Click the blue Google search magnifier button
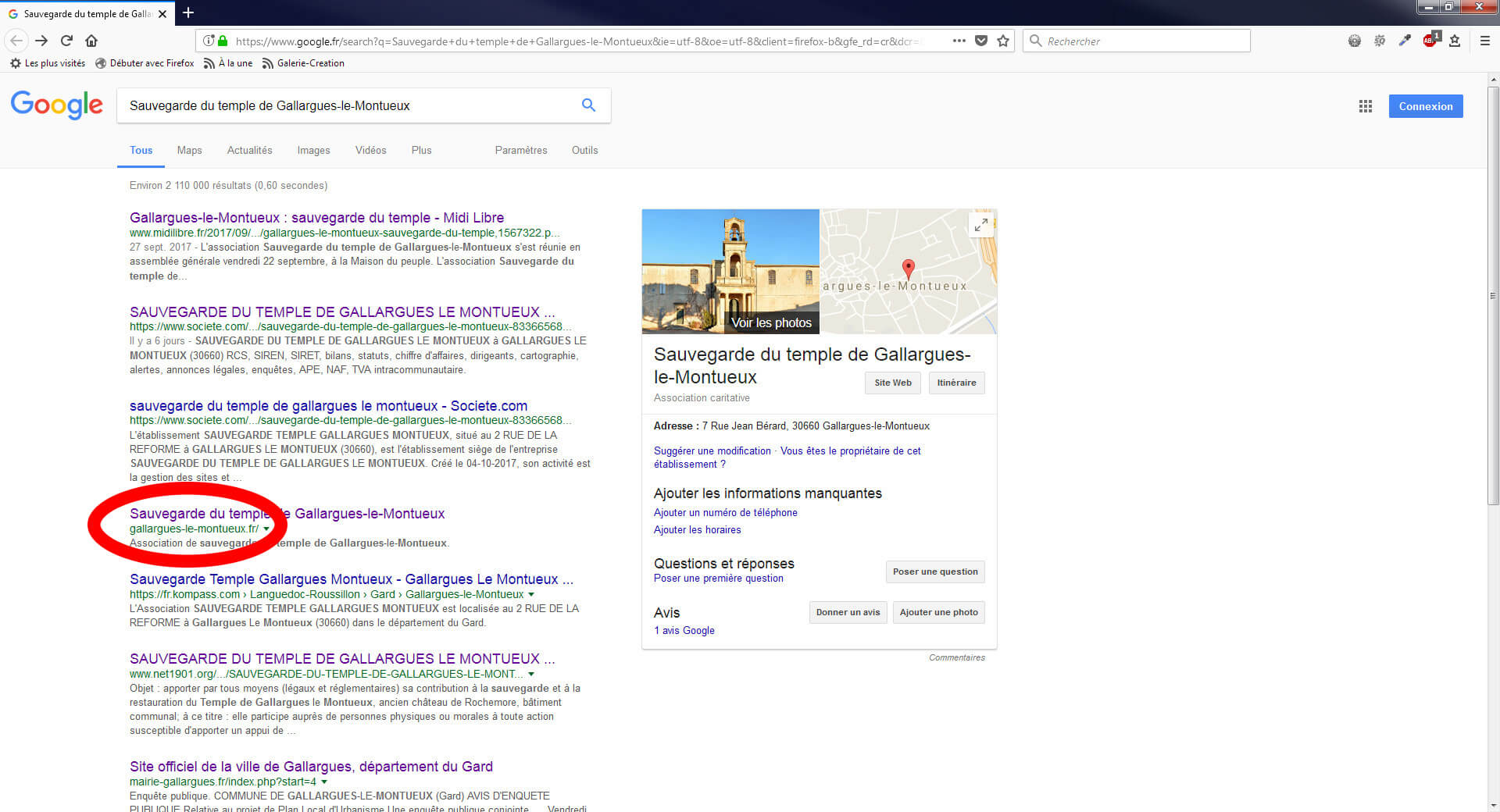The height and width of the screenshot is (812, 1500). point(588,105)
